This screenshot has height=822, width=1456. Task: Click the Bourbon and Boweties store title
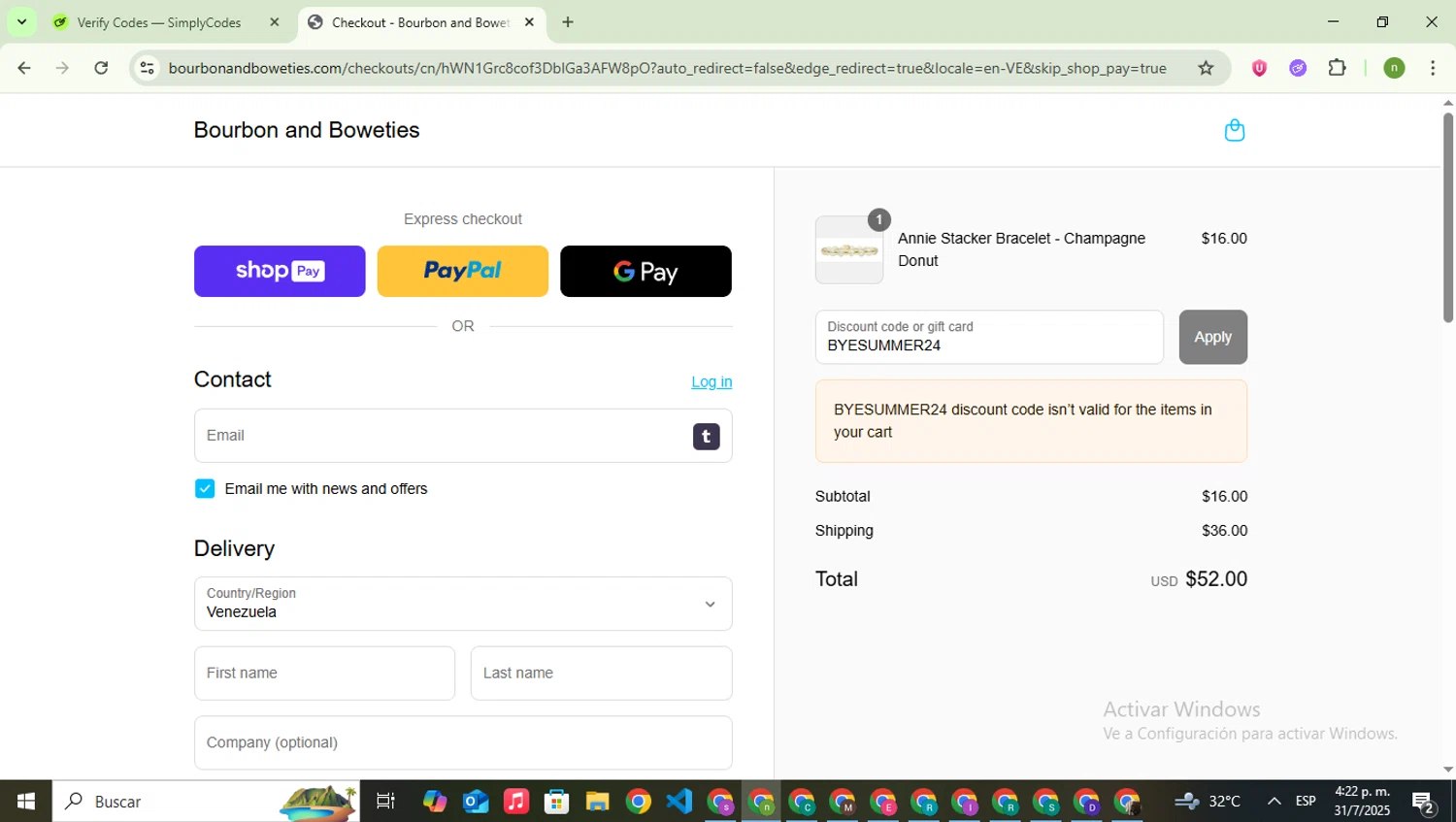pos(307,130)
